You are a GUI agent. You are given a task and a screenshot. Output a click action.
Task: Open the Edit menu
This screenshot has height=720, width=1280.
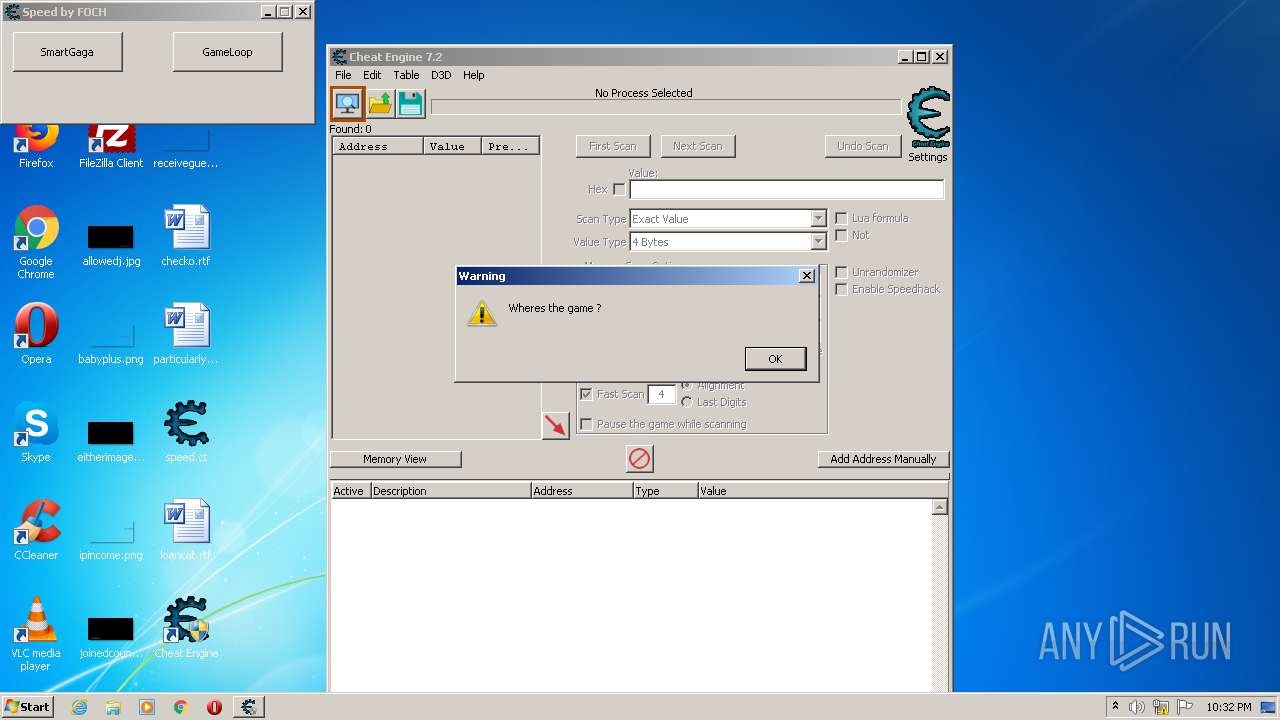coord(372,75)
